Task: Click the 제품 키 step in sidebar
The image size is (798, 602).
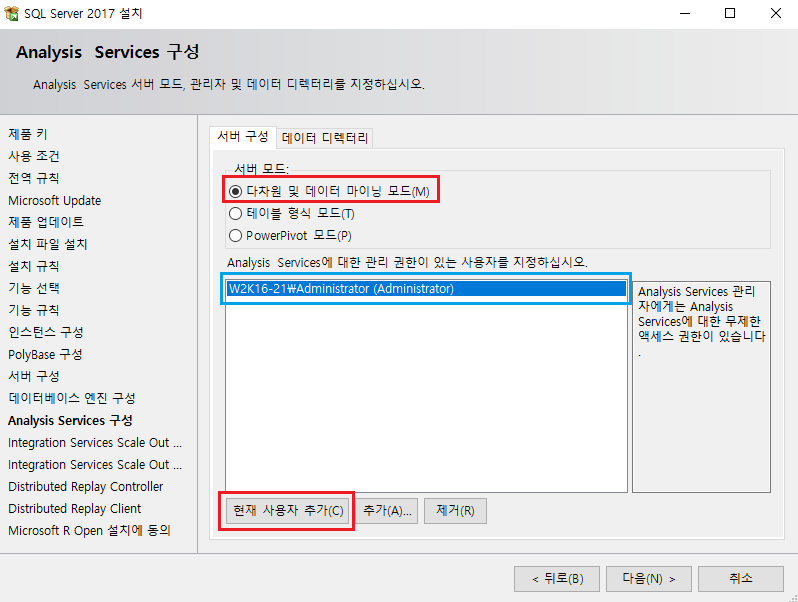Action: coord(27,134)
